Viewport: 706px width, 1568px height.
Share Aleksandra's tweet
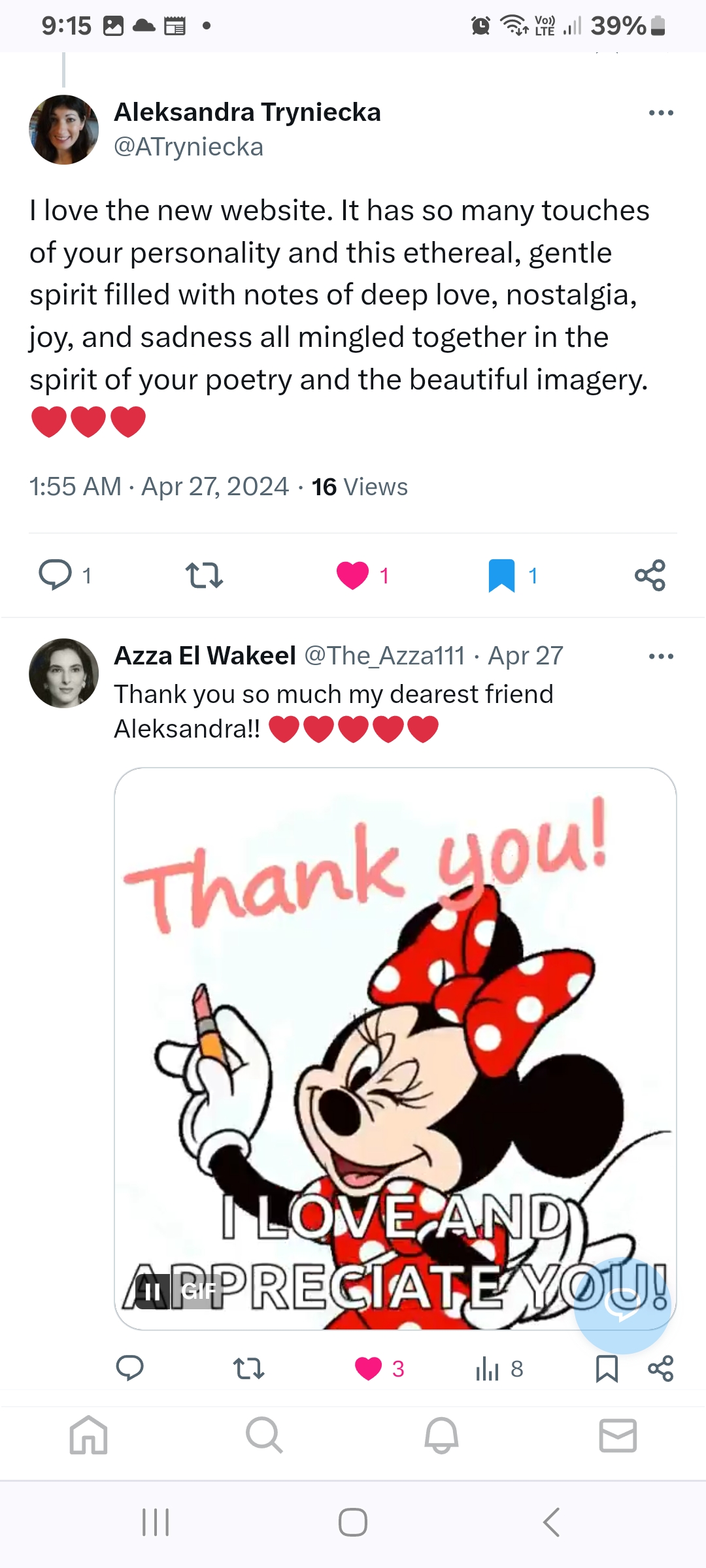(650, 575)
